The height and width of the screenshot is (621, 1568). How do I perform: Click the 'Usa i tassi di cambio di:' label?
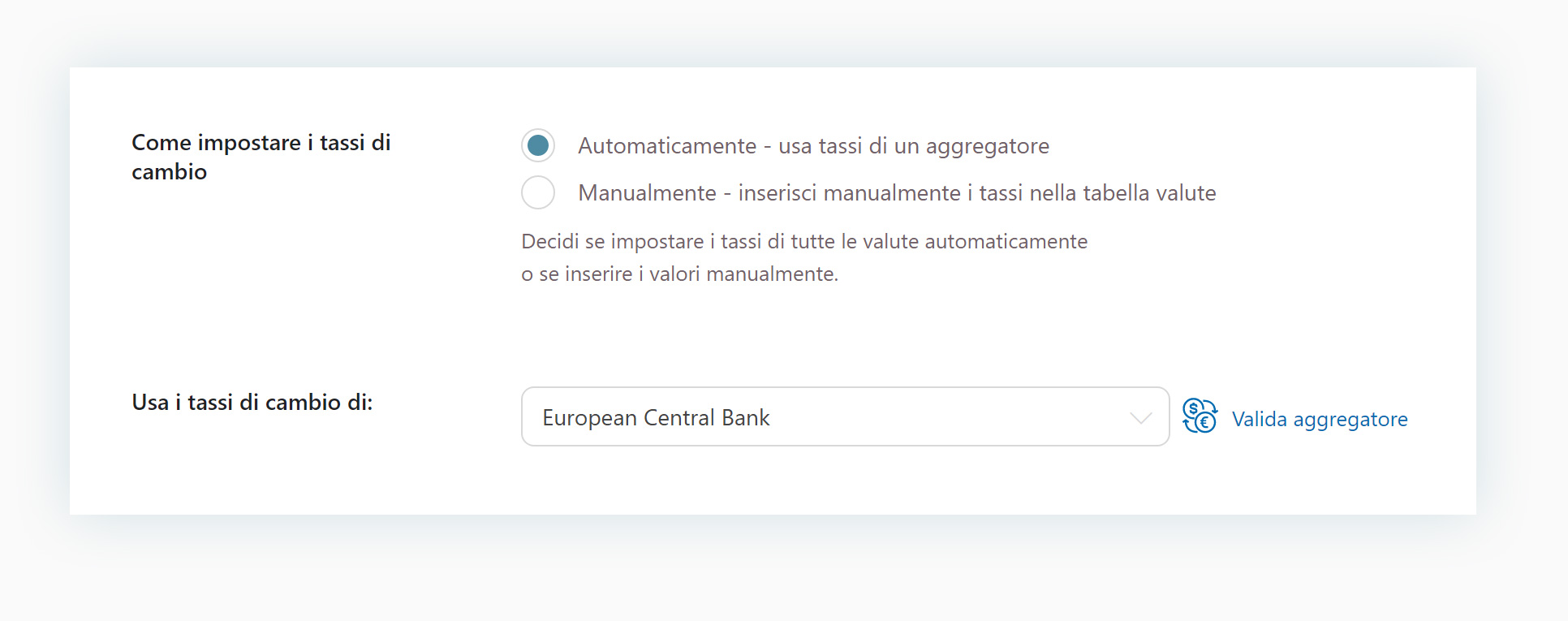point(252,402)
